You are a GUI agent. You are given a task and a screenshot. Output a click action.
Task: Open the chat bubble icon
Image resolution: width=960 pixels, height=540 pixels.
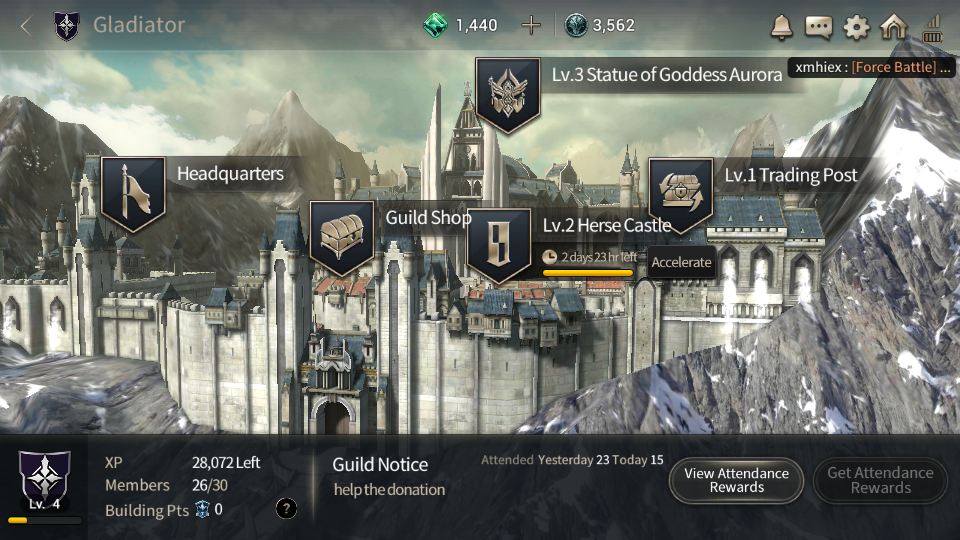[x=819, y=27]
